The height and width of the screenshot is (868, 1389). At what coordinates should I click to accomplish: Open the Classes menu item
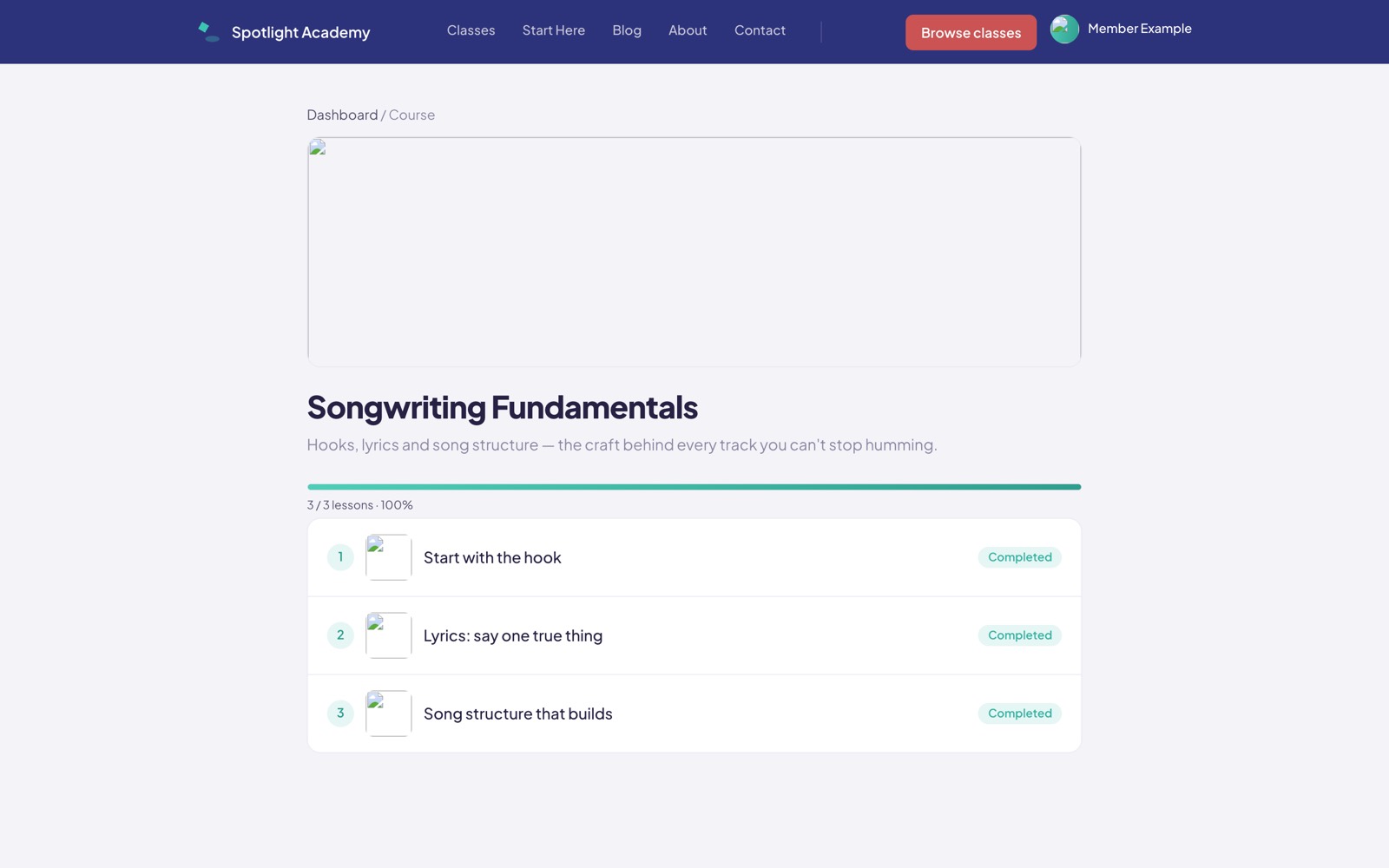click(471, 30)
